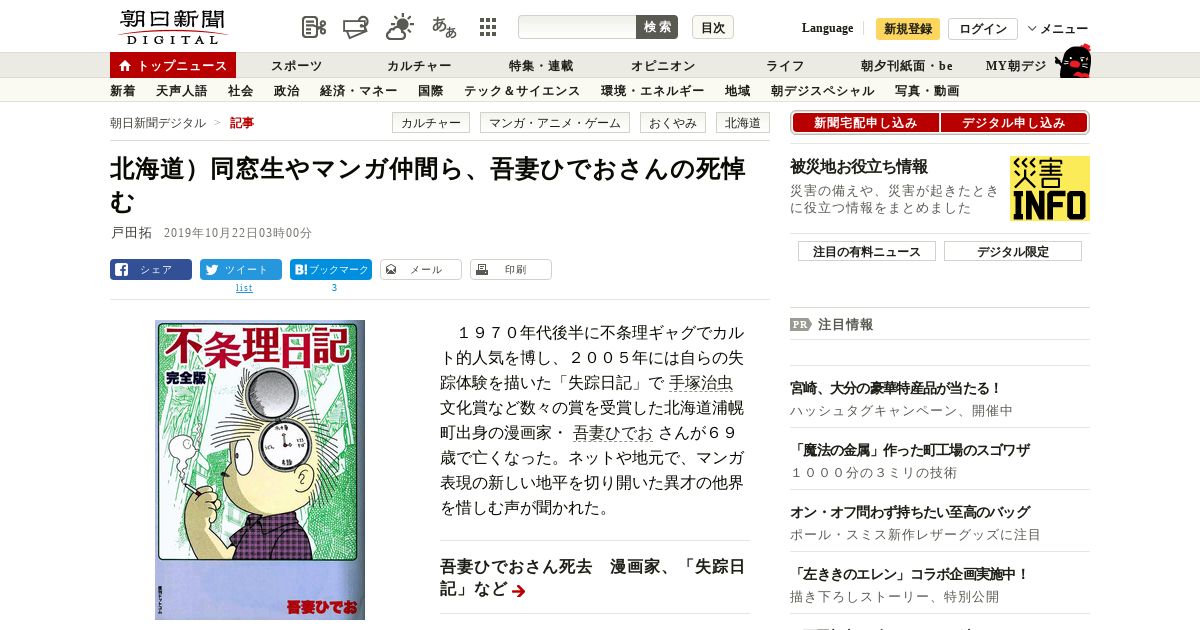This screenshot has height=630, width=1200.
Task: Click the tweet list link
Action: 244,288
